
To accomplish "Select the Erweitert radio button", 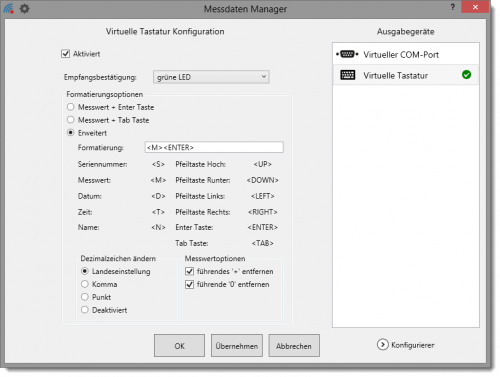I will tap(70, 133).
